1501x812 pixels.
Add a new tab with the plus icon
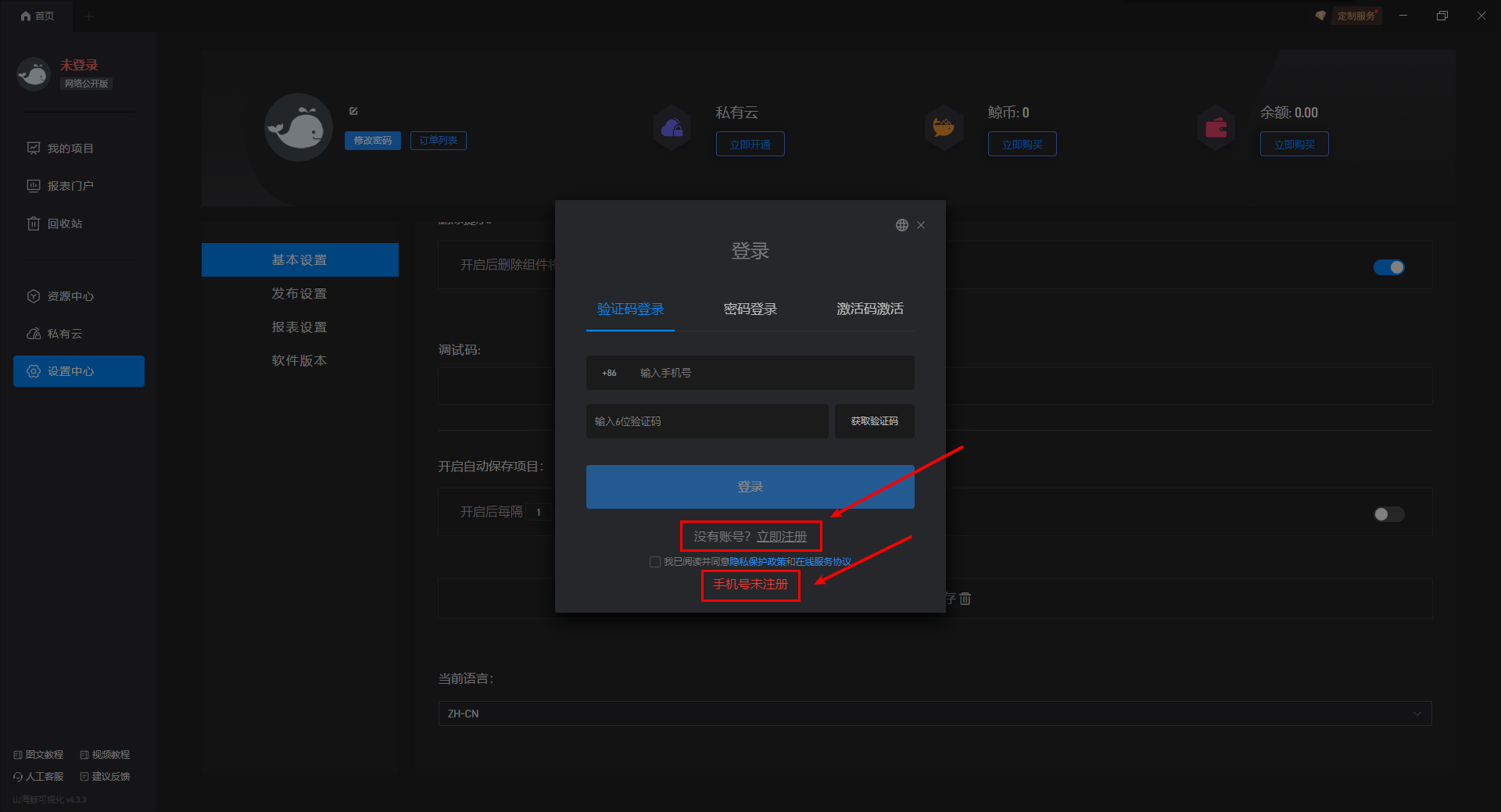pyautogui.click(x=88, y=16)
